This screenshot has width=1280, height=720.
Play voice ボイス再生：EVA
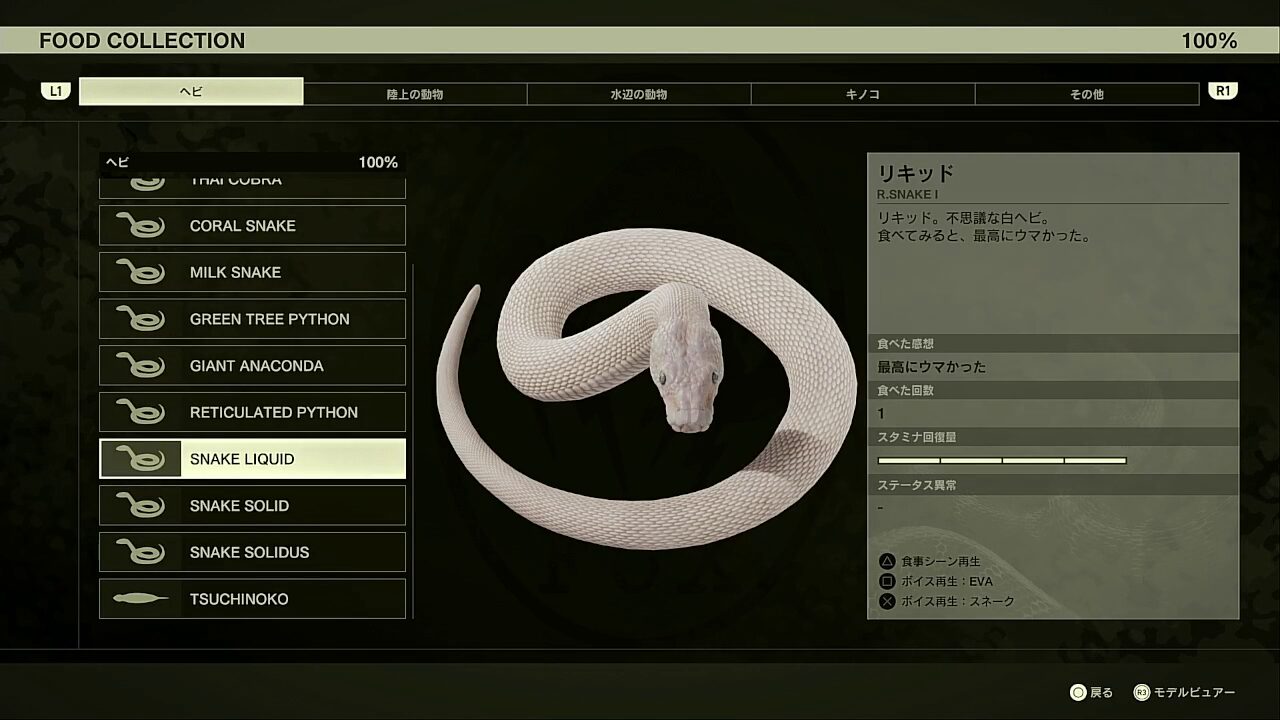(x=947, y=581)
